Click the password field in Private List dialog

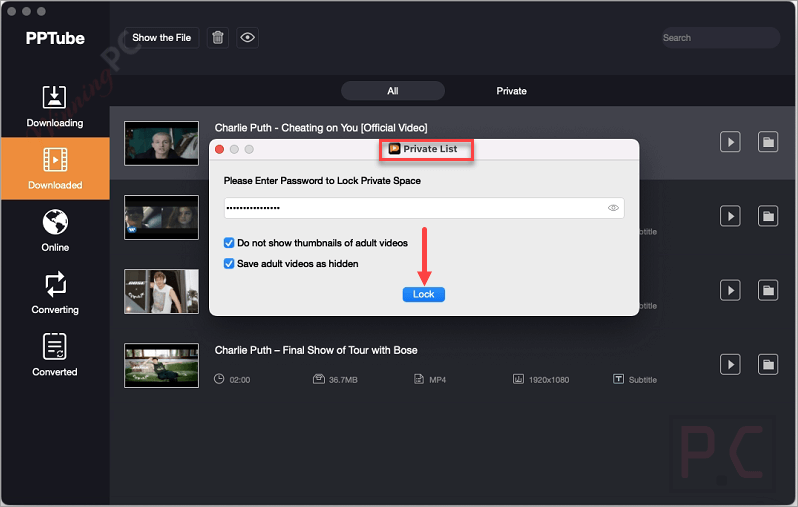(x=424, y=208)
